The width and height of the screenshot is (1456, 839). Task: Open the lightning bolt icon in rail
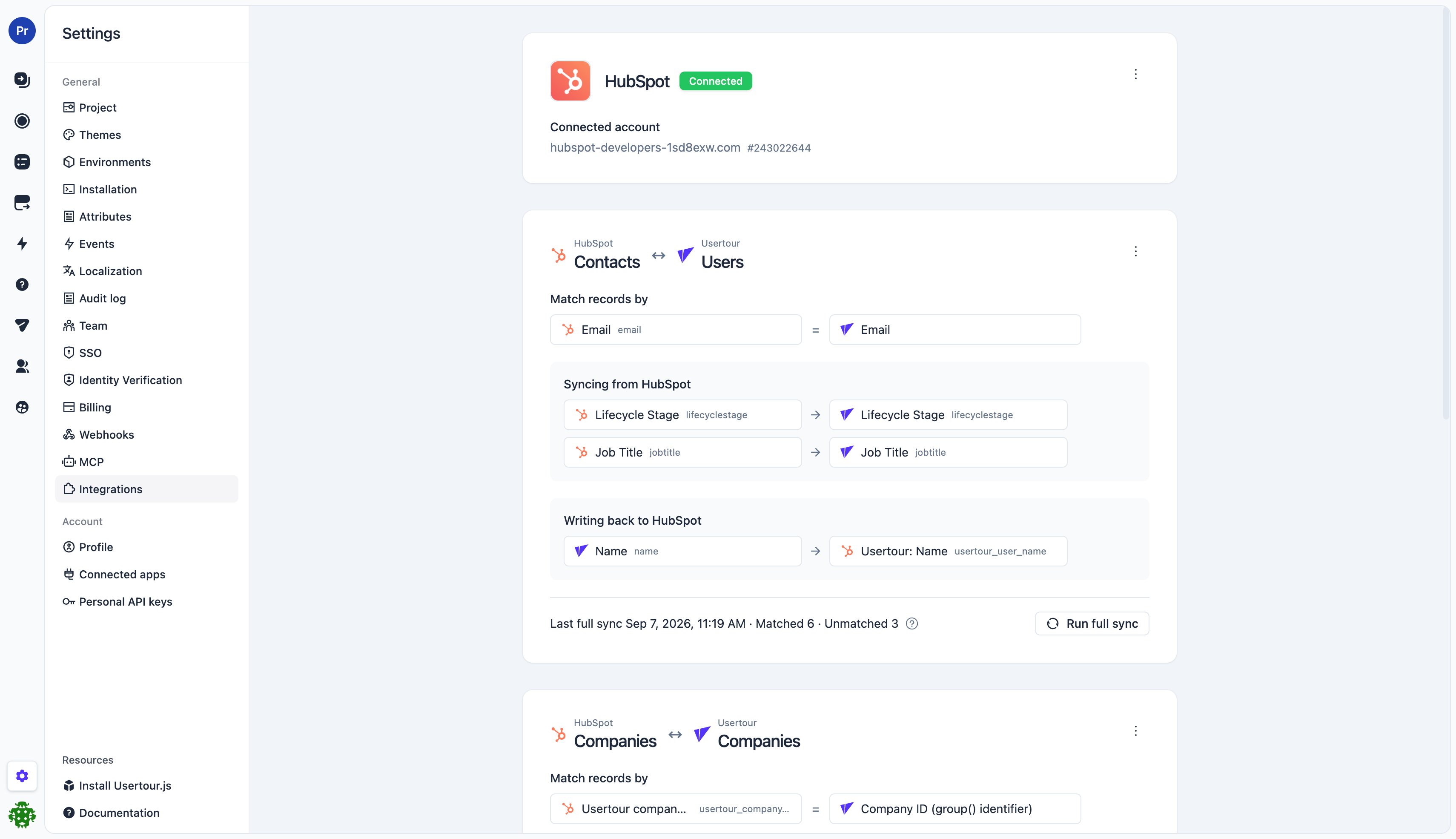click(x=22, y=243)
